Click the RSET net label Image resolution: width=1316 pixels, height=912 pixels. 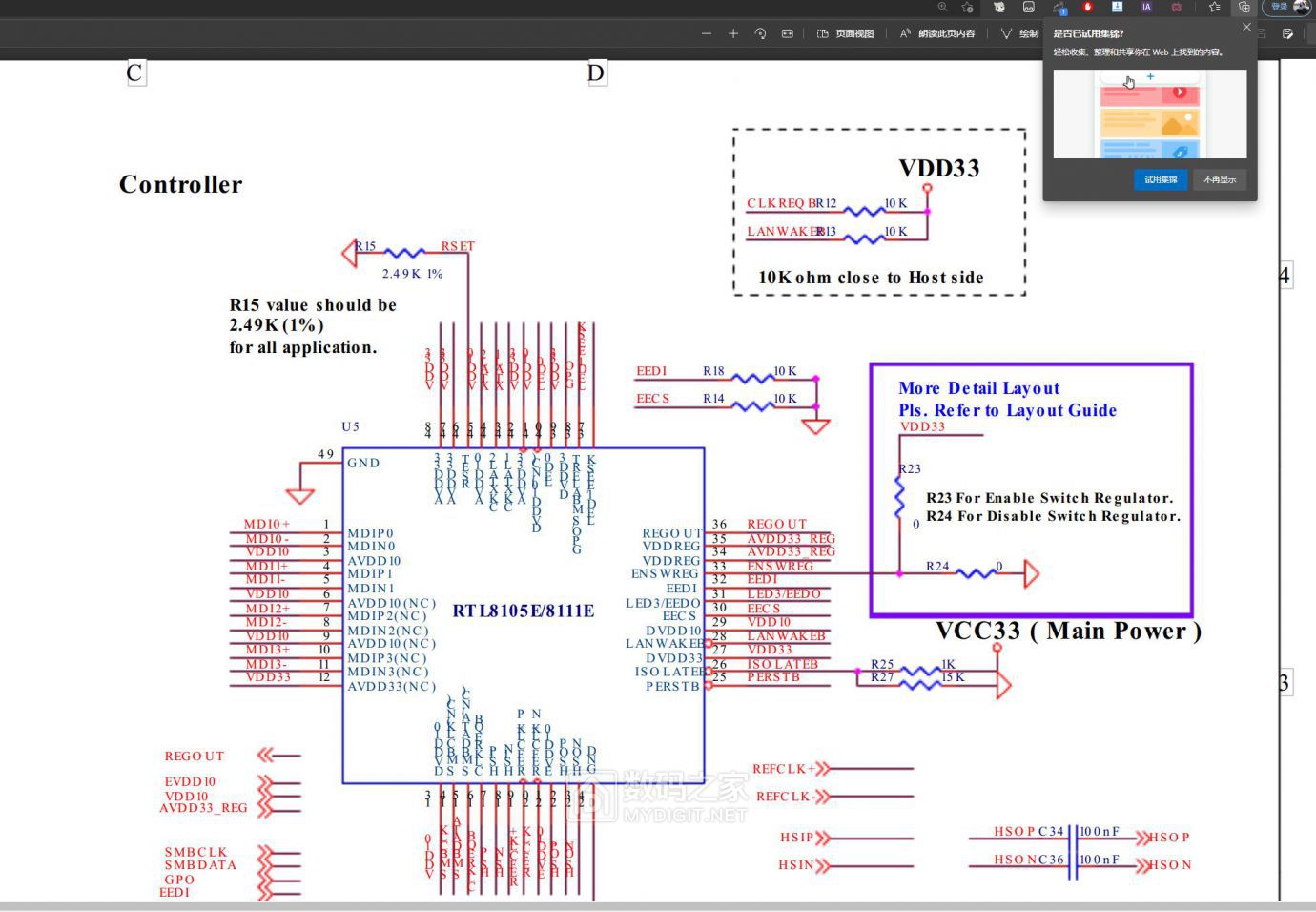(x=458, y=246)
